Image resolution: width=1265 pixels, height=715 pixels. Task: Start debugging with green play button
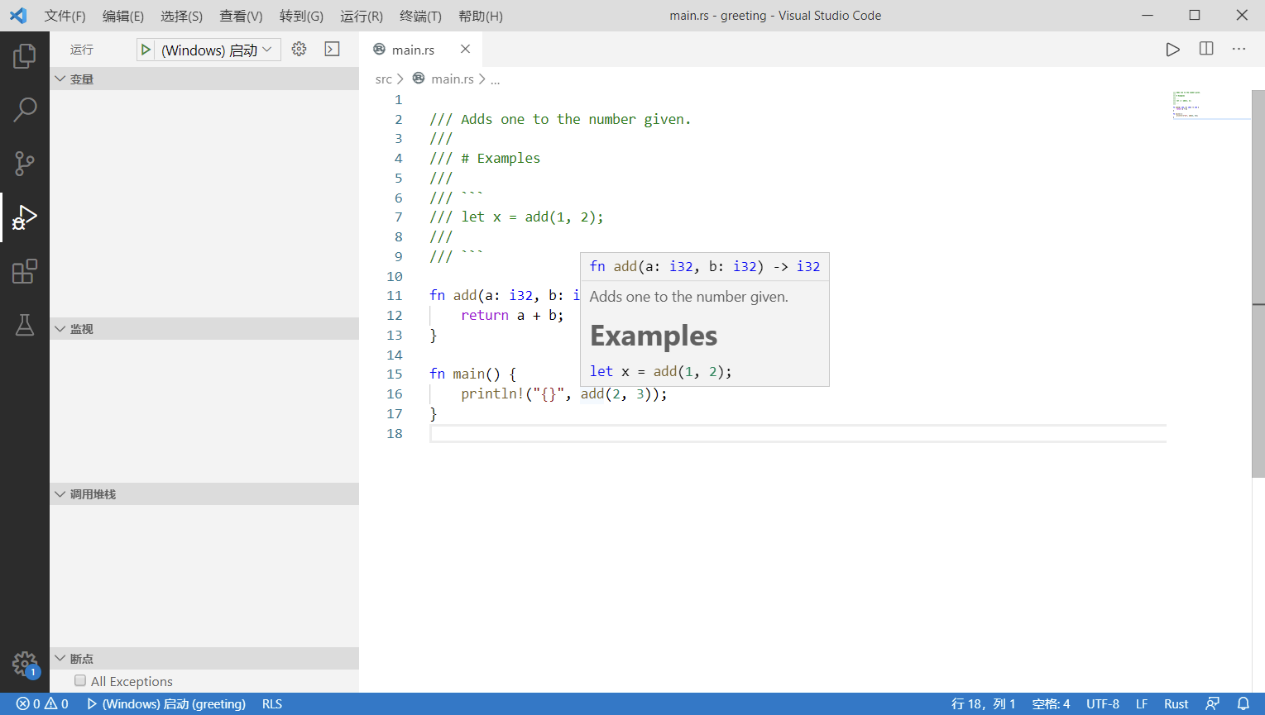(146, 50)
